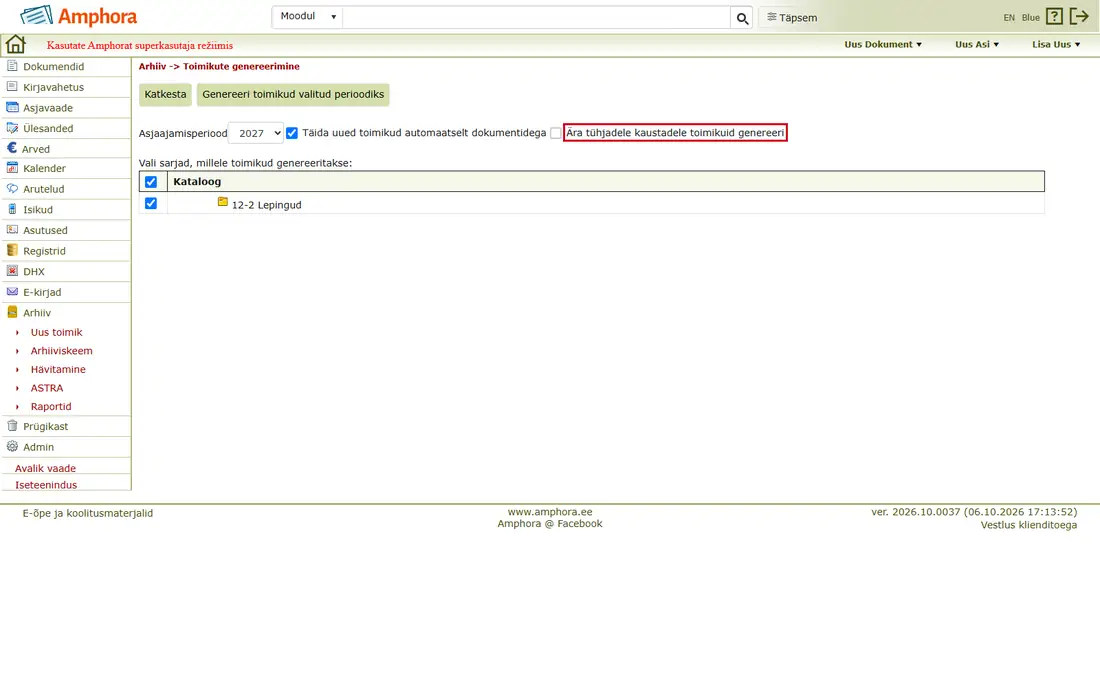
Task: Click the Admin gear icon
Action: click(12, 446)
